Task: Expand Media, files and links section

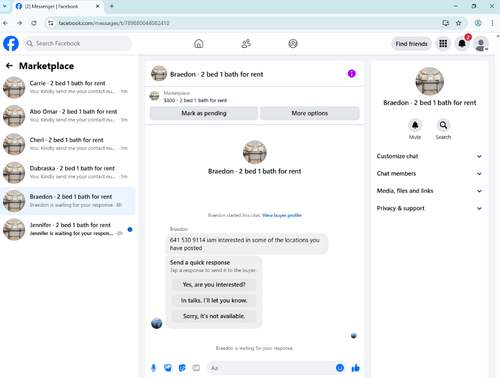Action: pos(429,191)
